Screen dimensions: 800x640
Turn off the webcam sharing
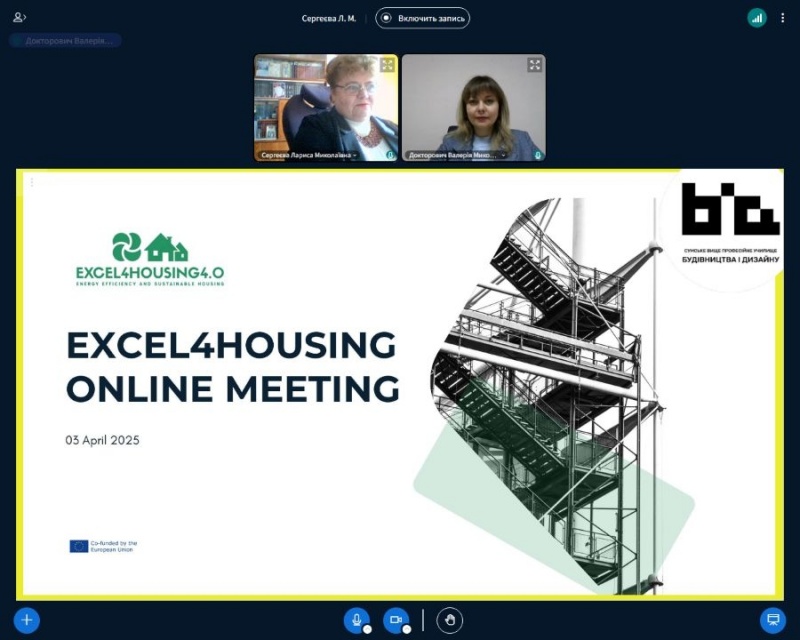pyautogui.click(x=395, y=620)
